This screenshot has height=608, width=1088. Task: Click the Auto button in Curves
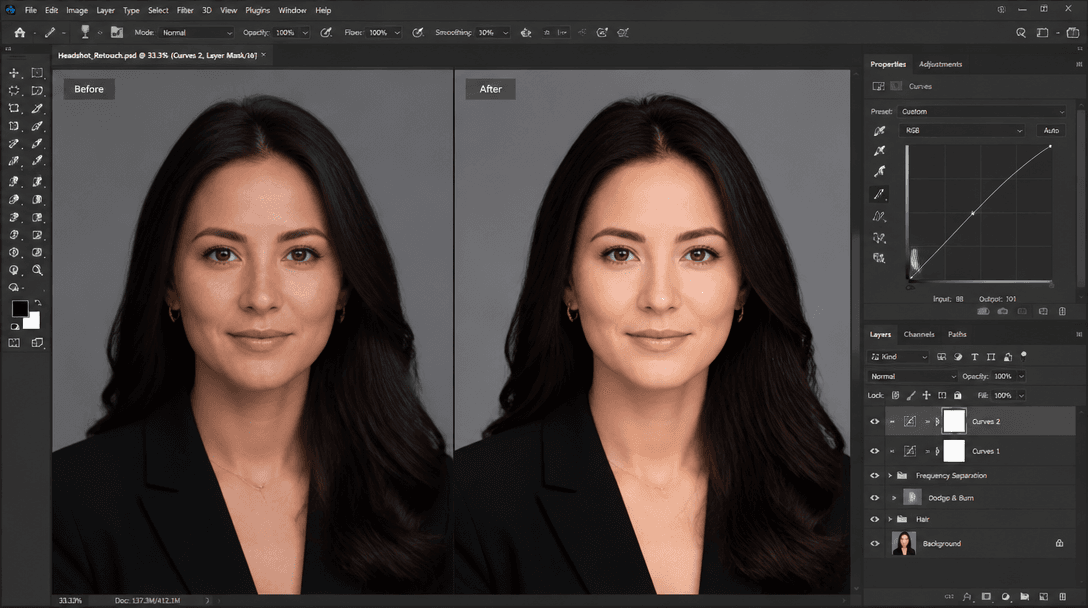(x=1051, y=130)
